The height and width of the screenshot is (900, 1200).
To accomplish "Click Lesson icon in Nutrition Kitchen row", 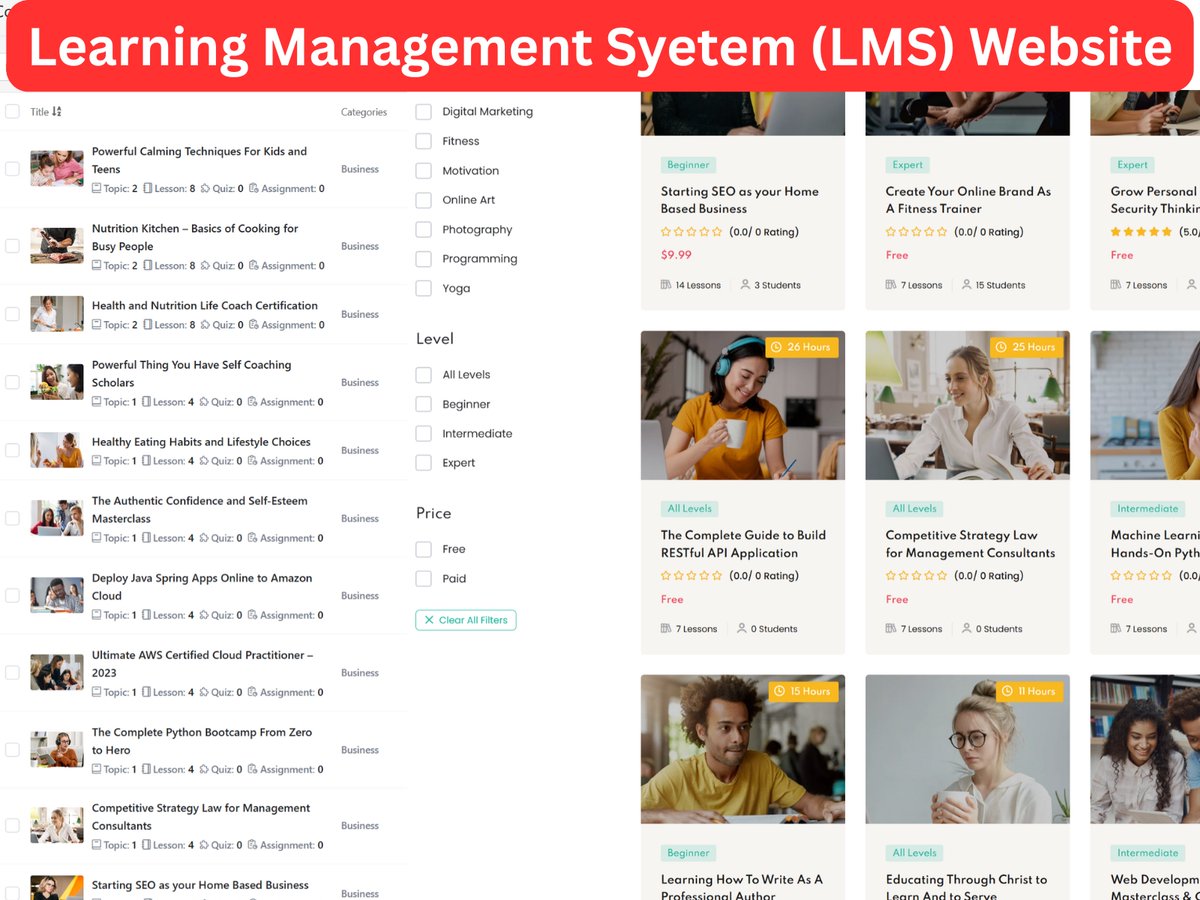I will click(148, 265).
